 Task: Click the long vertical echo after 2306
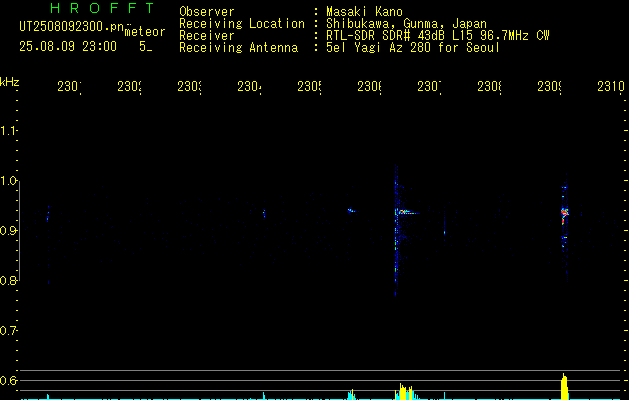396,231
